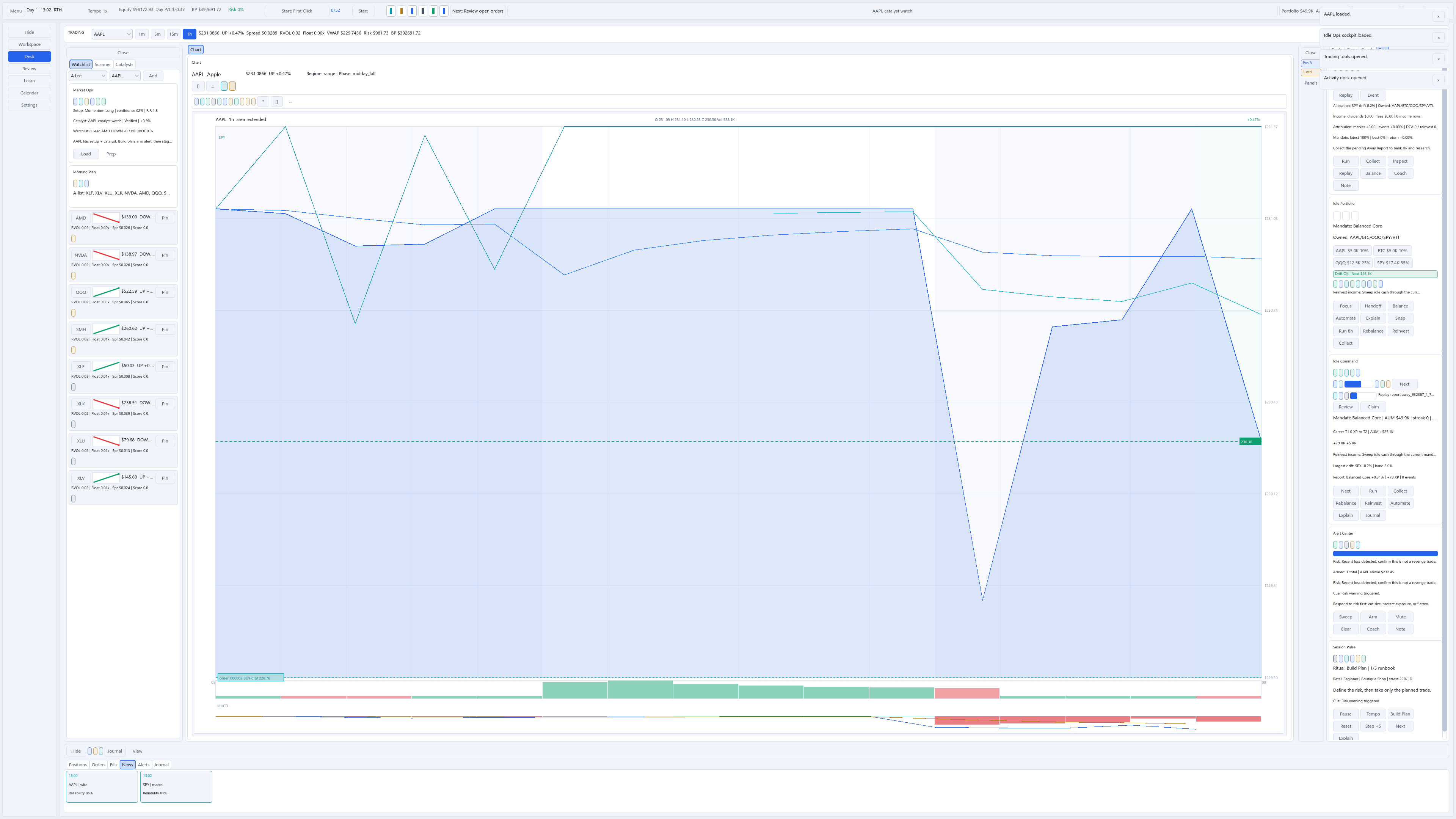Switch chart timeframe to 1m
This screenshot has width=1456, height=819.
(141, 34)
